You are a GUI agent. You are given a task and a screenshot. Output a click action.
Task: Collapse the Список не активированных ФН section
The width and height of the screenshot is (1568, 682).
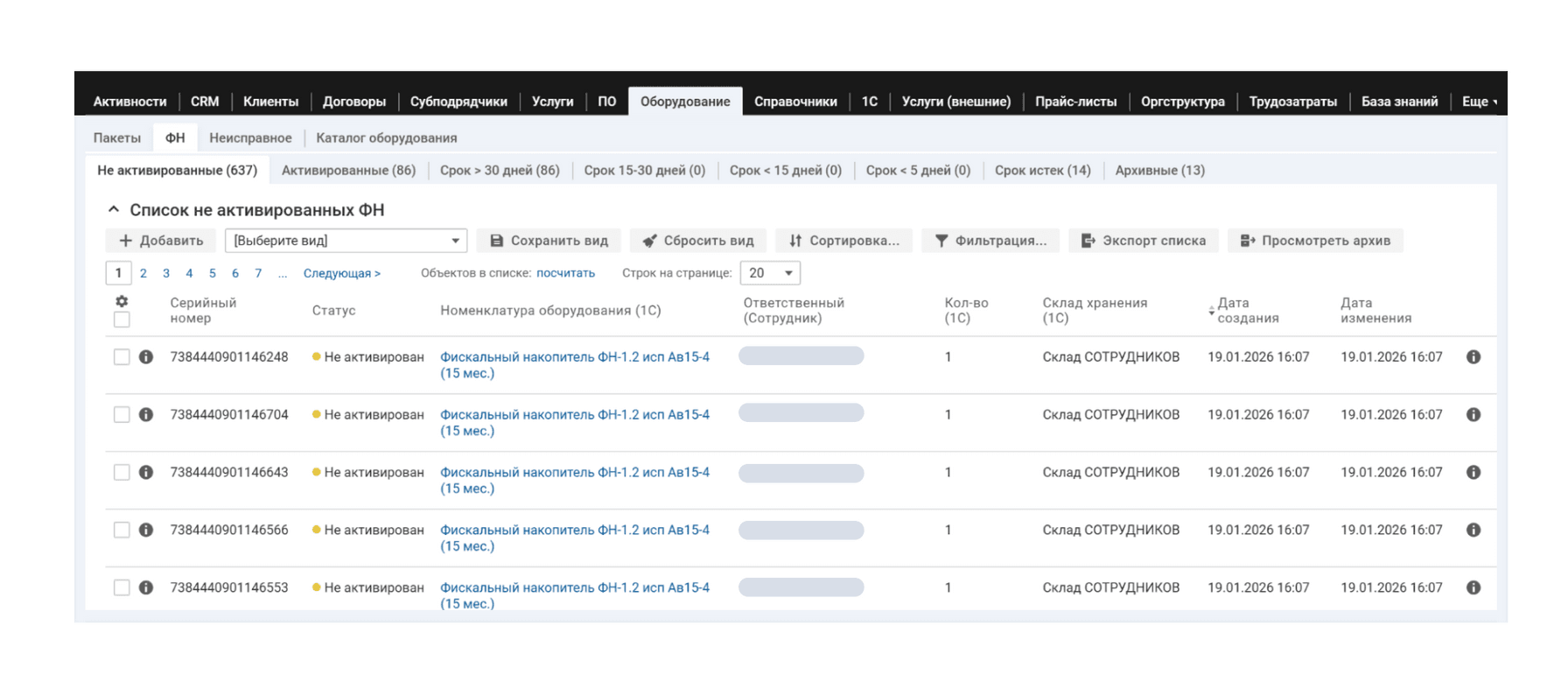(113, 210)
